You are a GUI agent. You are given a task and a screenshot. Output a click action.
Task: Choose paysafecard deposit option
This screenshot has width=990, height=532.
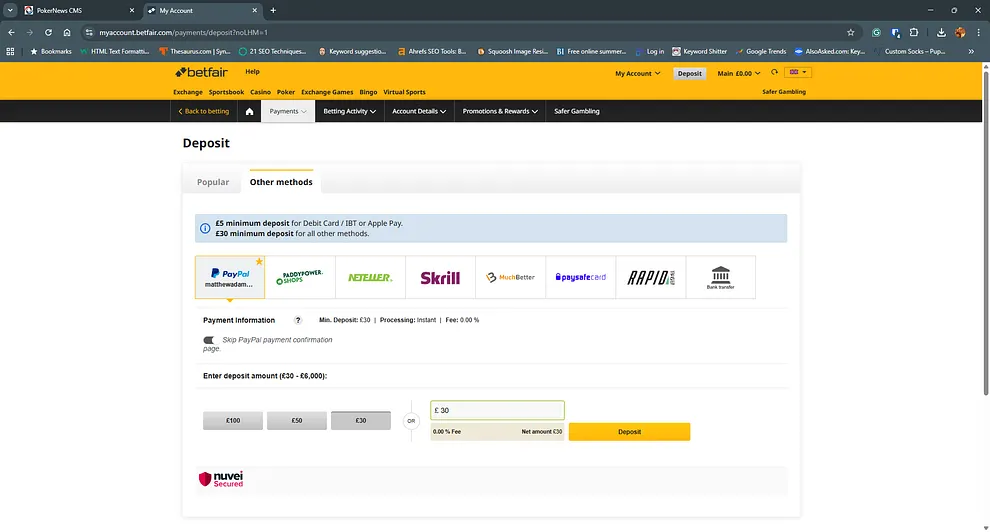point(580,277)
